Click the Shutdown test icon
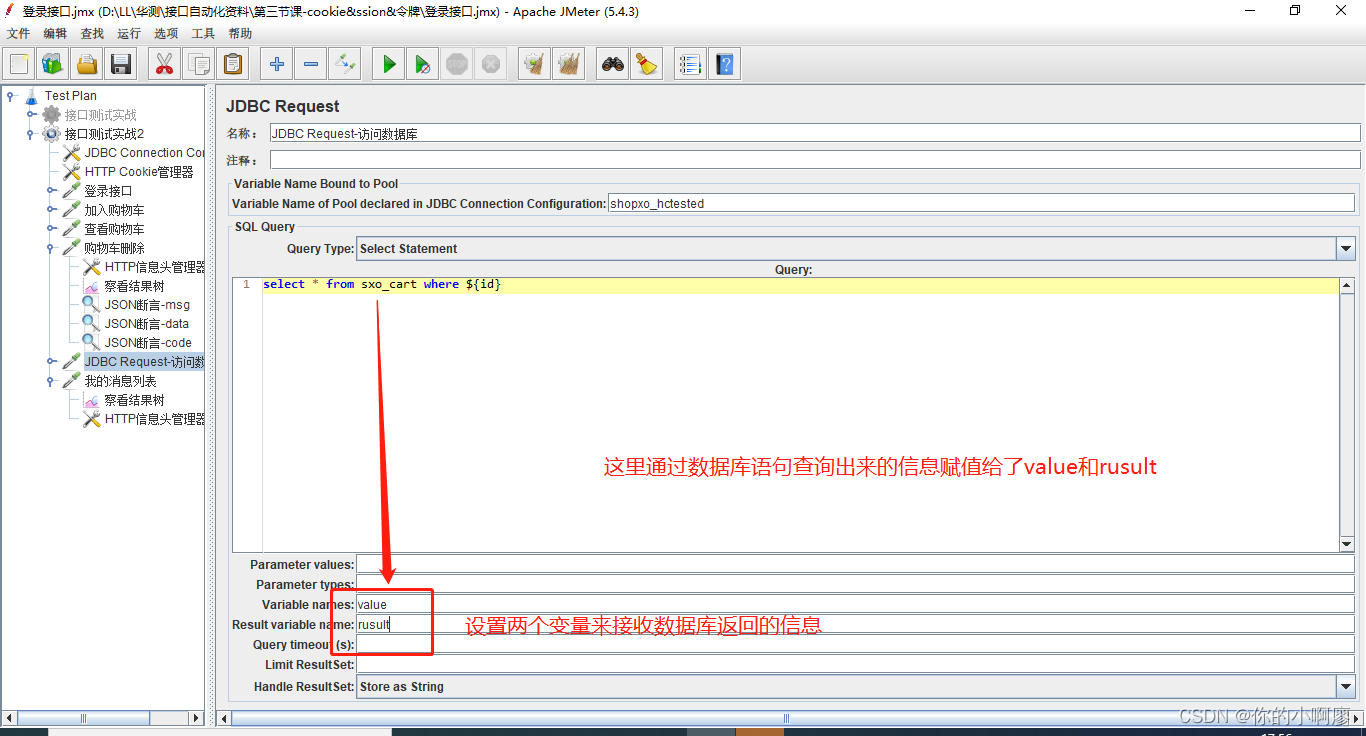This screenshot has width=1366, height=736. 491,65
